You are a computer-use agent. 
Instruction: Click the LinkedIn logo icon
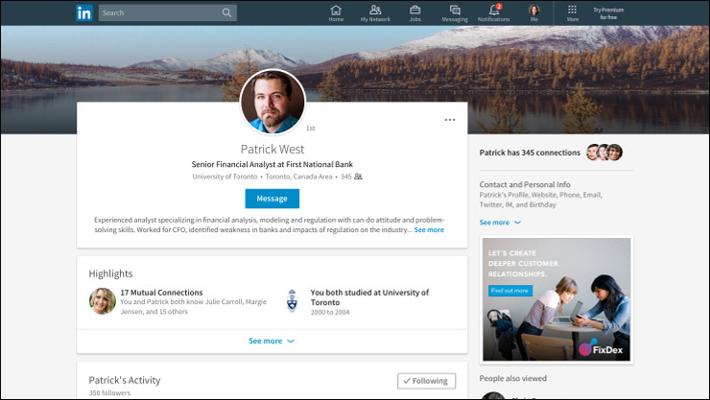(84, 13)
